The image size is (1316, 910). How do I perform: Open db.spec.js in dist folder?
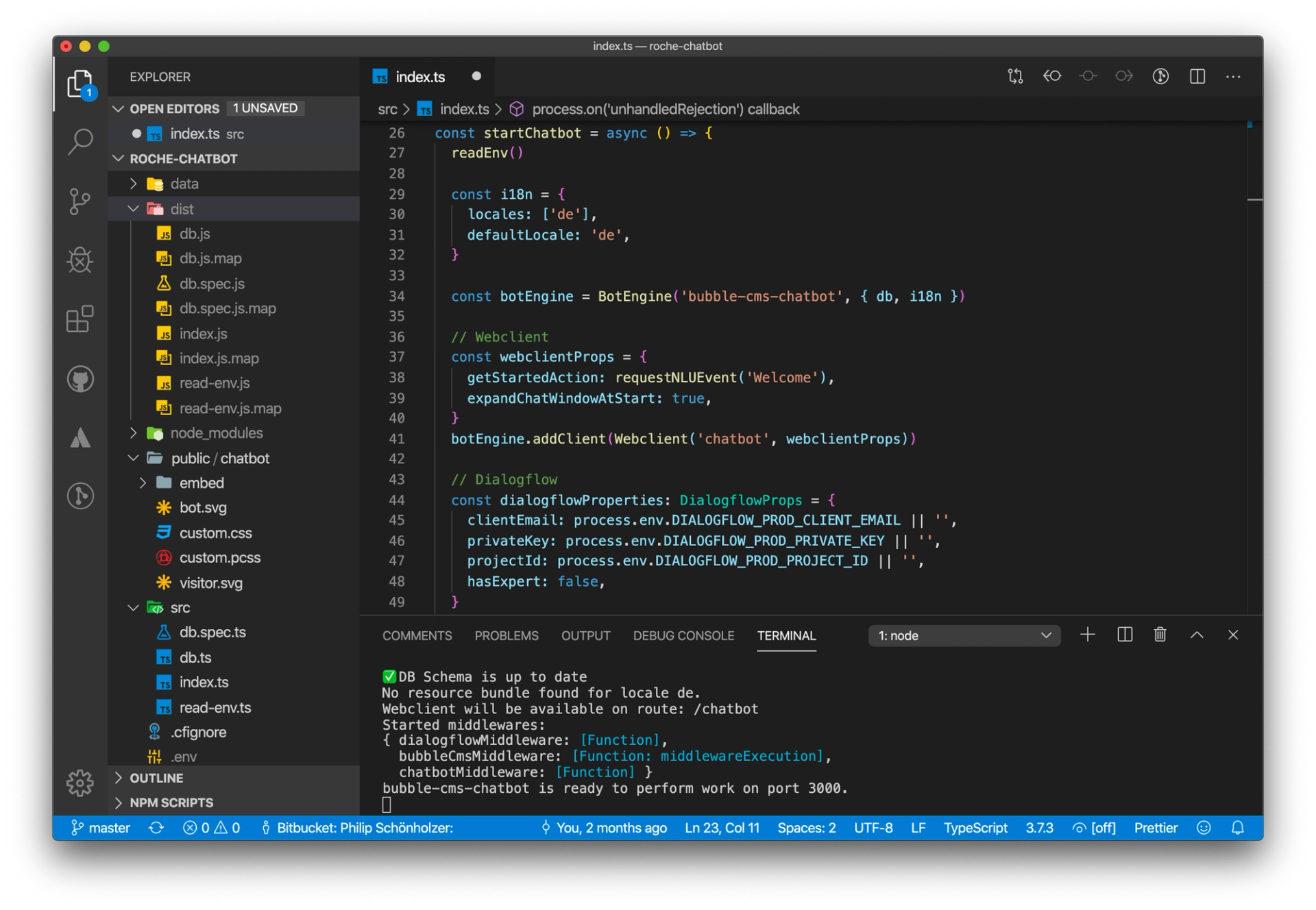coord(233,284)
